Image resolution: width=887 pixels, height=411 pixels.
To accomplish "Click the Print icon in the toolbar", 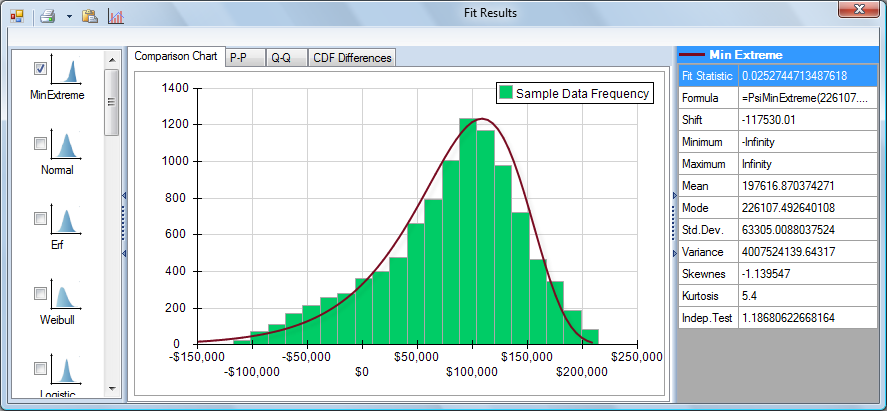I will tap(47, 16).
